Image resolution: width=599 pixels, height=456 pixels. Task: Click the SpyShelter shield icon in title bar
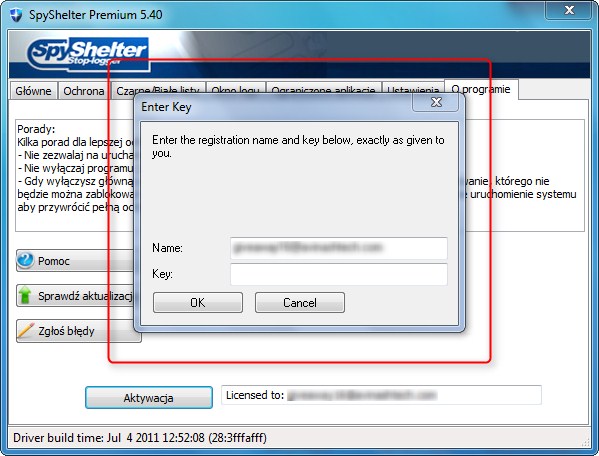point(16,15)
